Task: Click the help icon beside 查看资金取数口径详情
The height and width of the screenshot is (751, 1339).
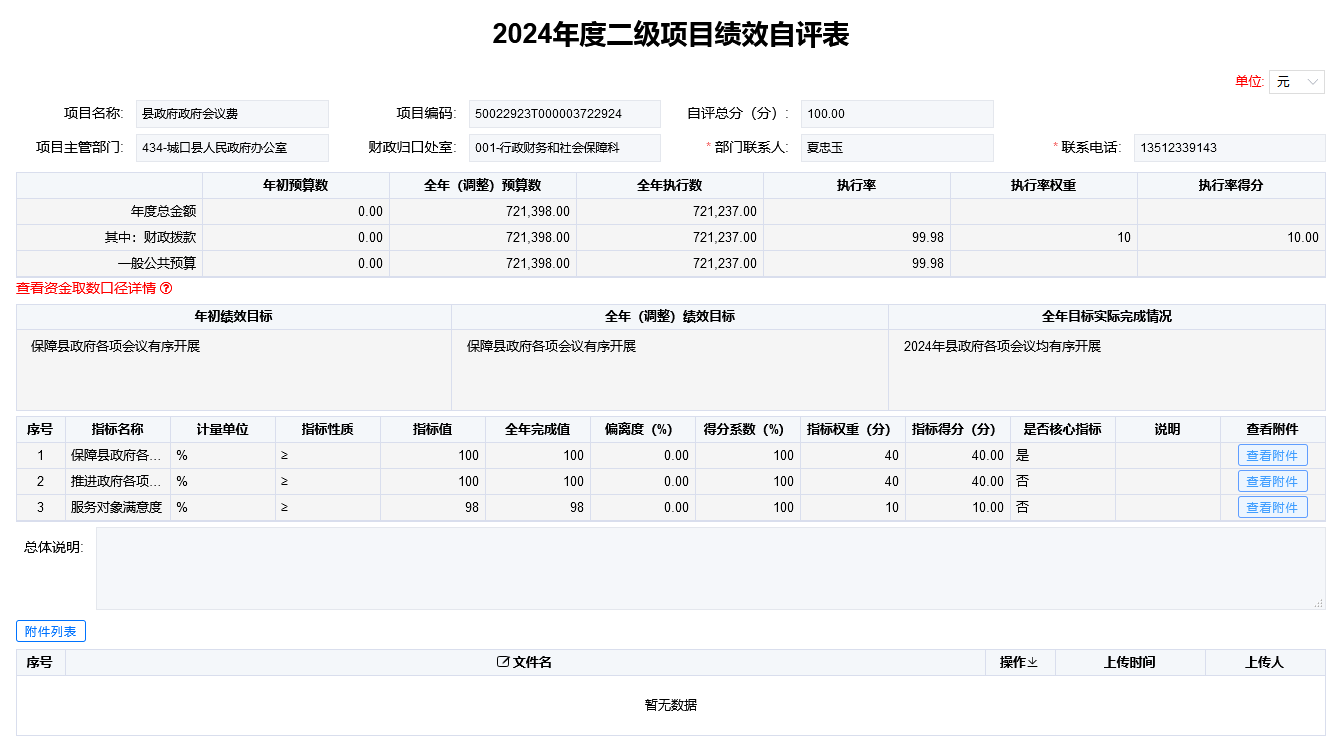Action: pyautogui.click(x=166, y=289)
